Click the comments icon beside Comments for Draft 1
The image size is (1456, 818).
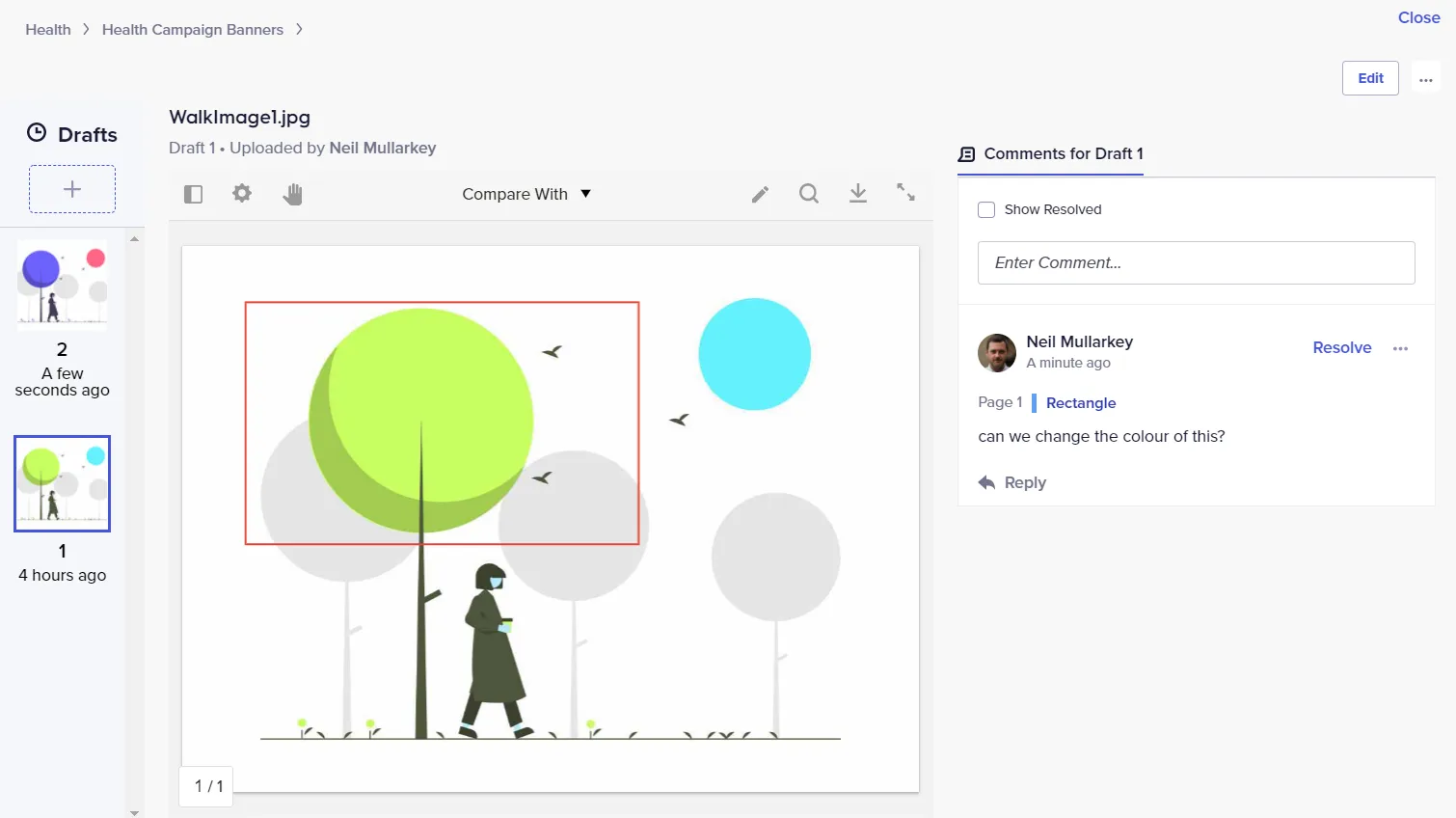[x=967, y=154]
